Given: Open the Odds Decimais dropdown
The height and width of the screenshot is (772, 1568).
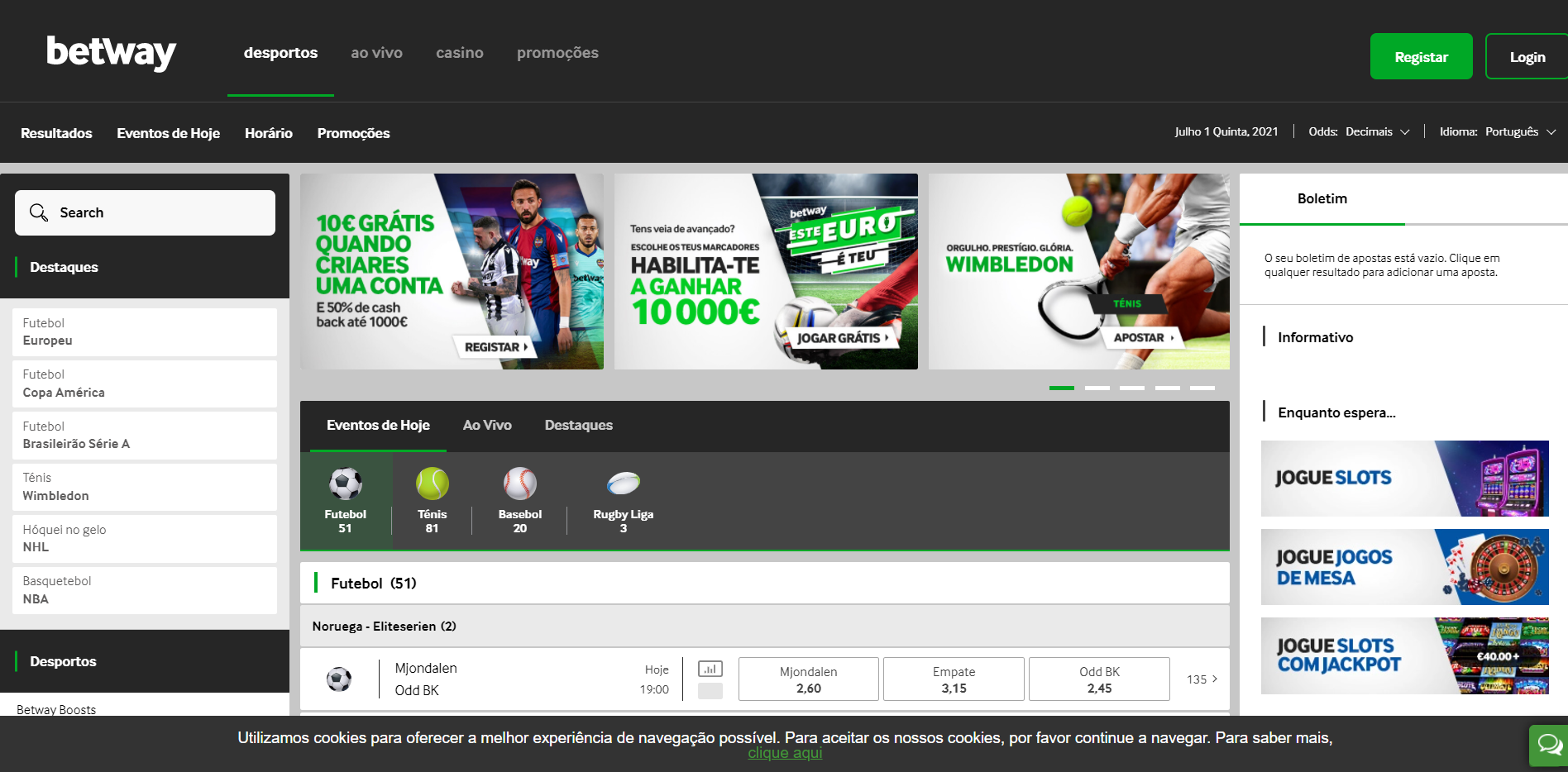Looking at the screenshot, I should pos(1359,131).
